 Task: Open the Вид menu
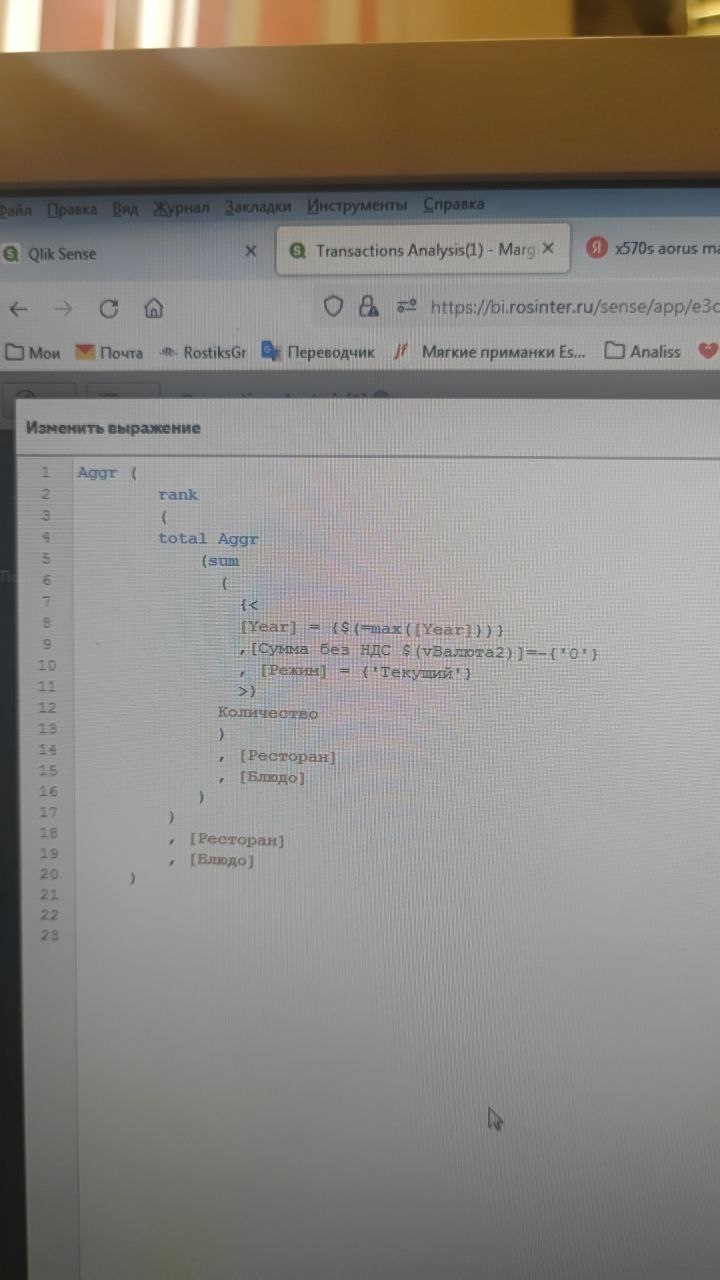click(125, 209)
